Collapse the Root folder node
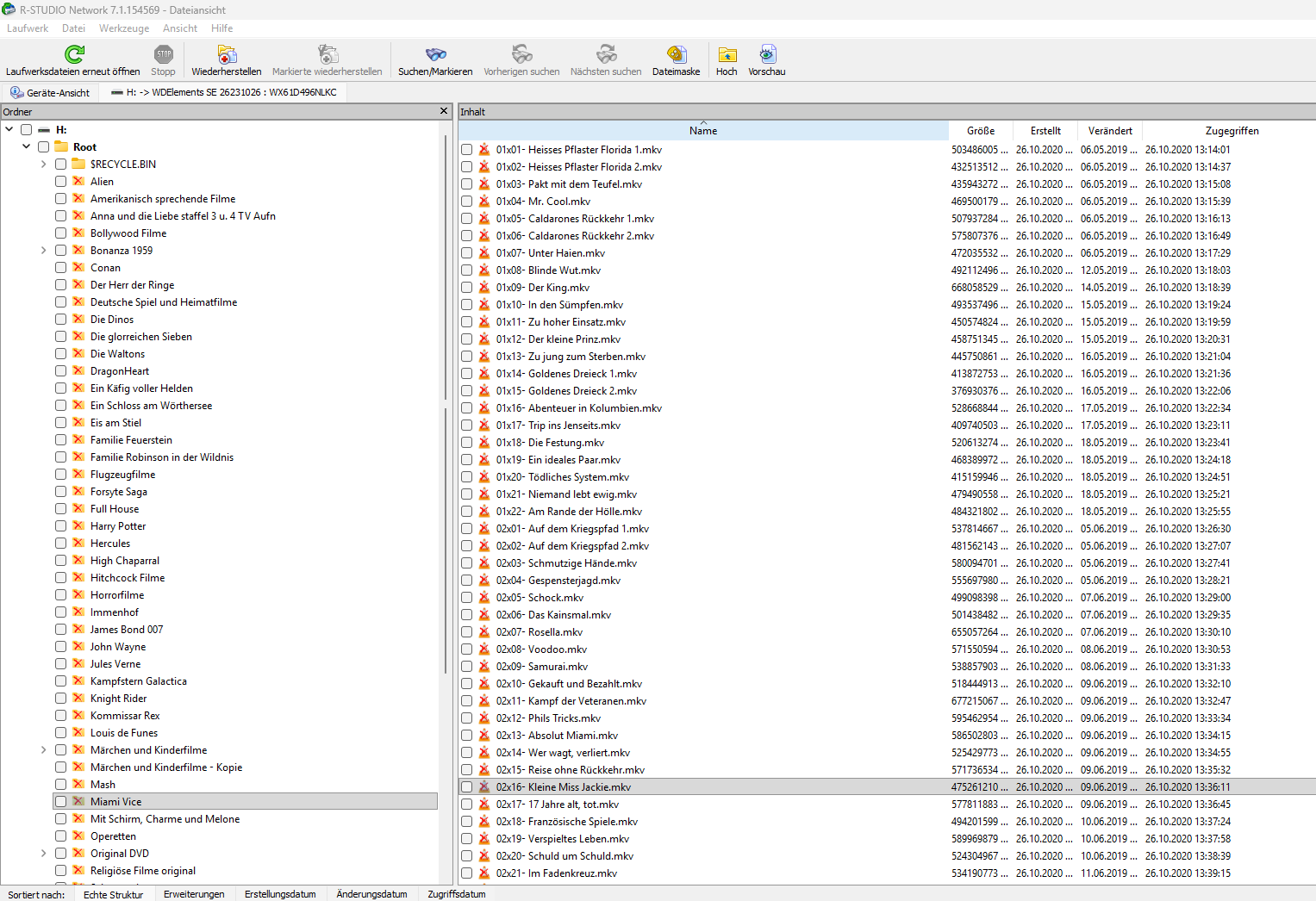 click(x=27, y=146)
